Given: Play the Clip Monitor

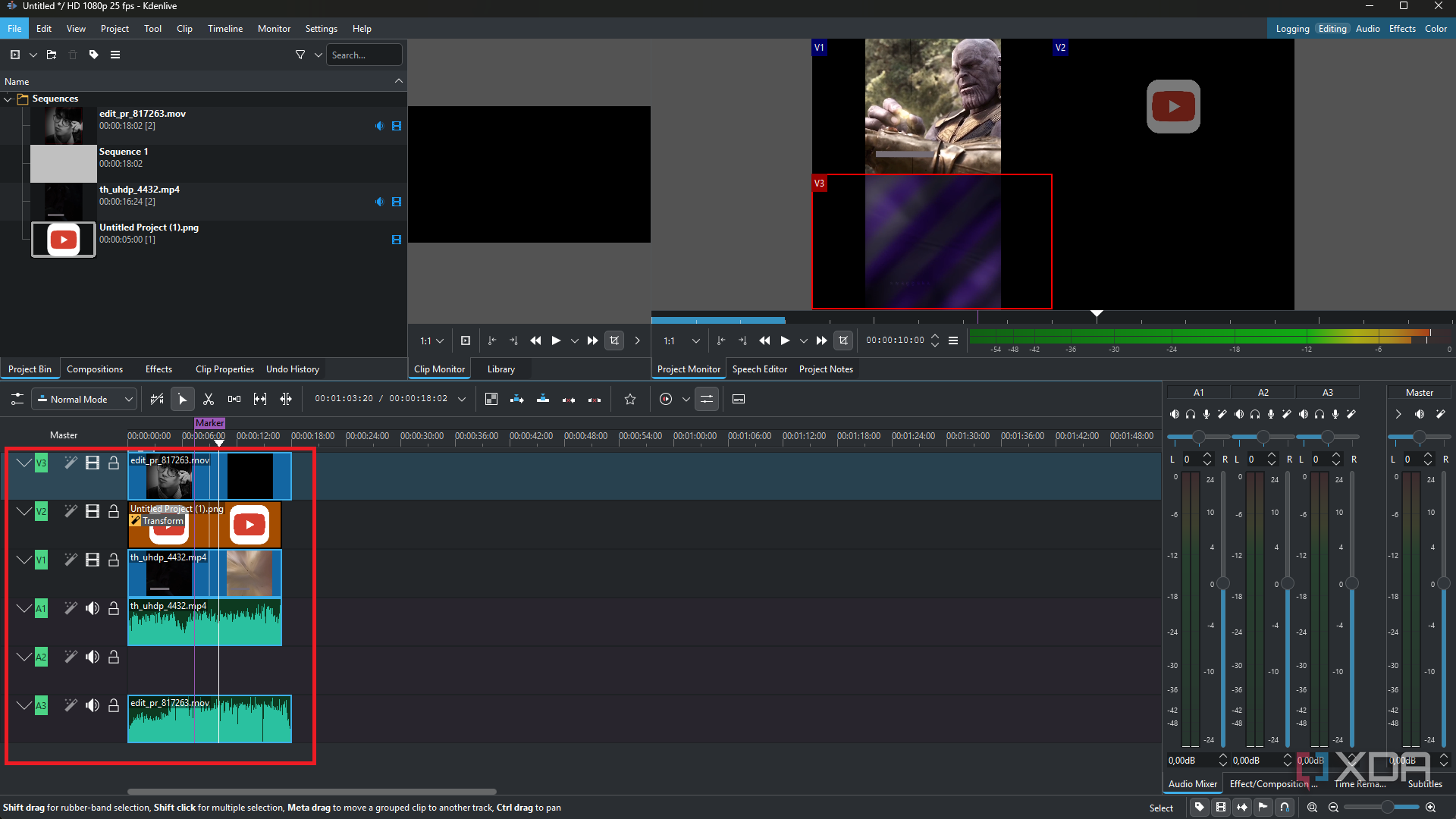Looking at the screenshot, I should click(x=556, y=340).
